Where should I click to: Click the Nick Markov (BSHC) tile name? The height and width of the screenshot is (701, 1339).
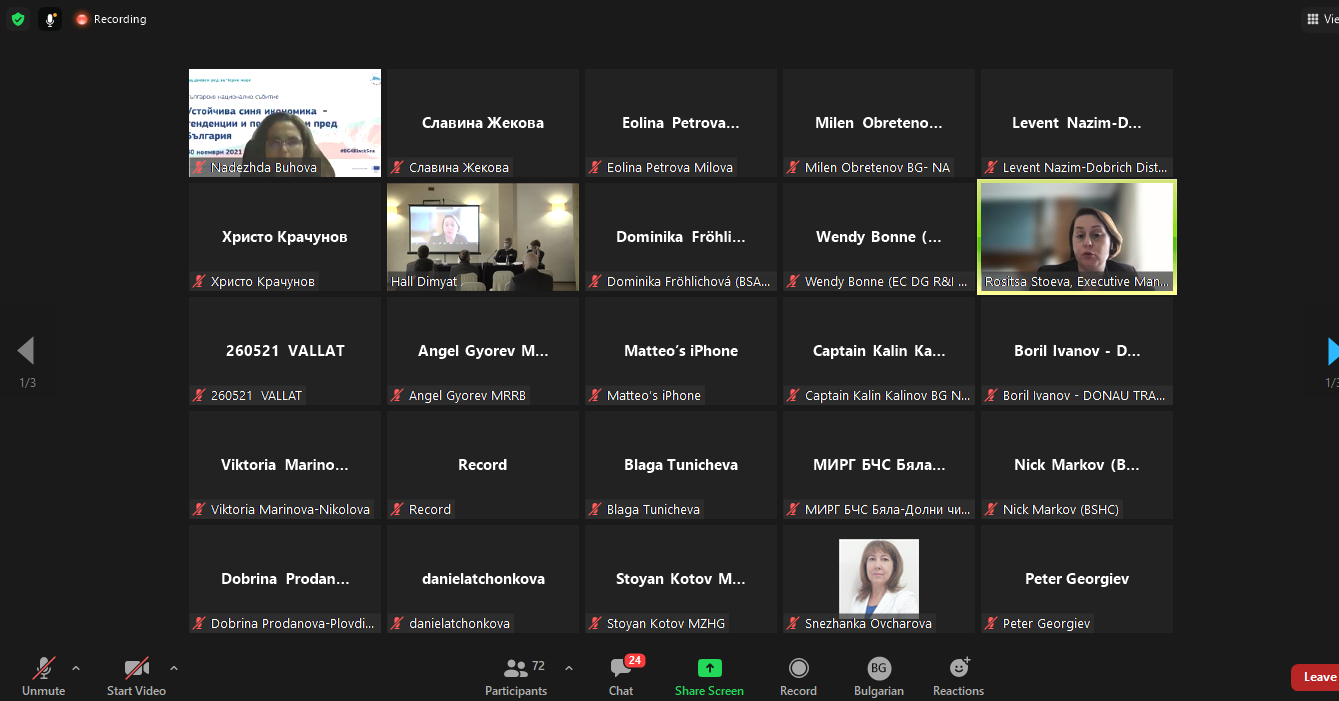coord(1077,465)
